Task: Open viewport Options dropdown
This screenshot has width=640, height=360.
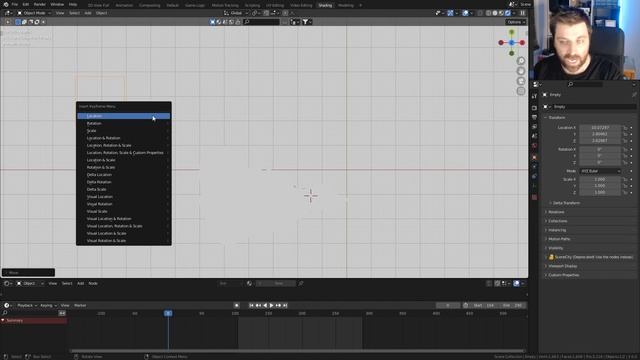Action: pyautogui.click(x=516, y=22)
